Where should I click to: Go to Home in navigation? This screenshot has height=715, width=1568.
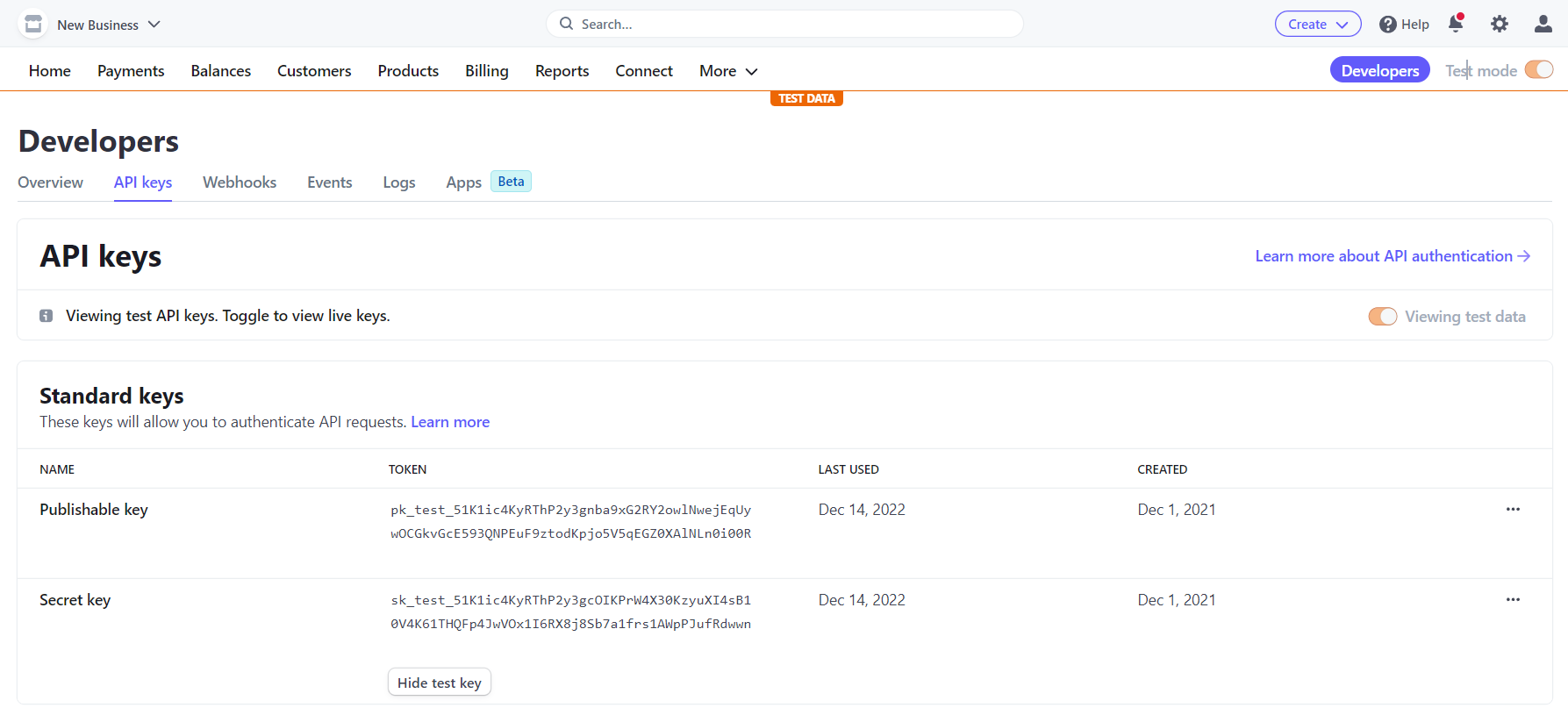coord(50,71)
